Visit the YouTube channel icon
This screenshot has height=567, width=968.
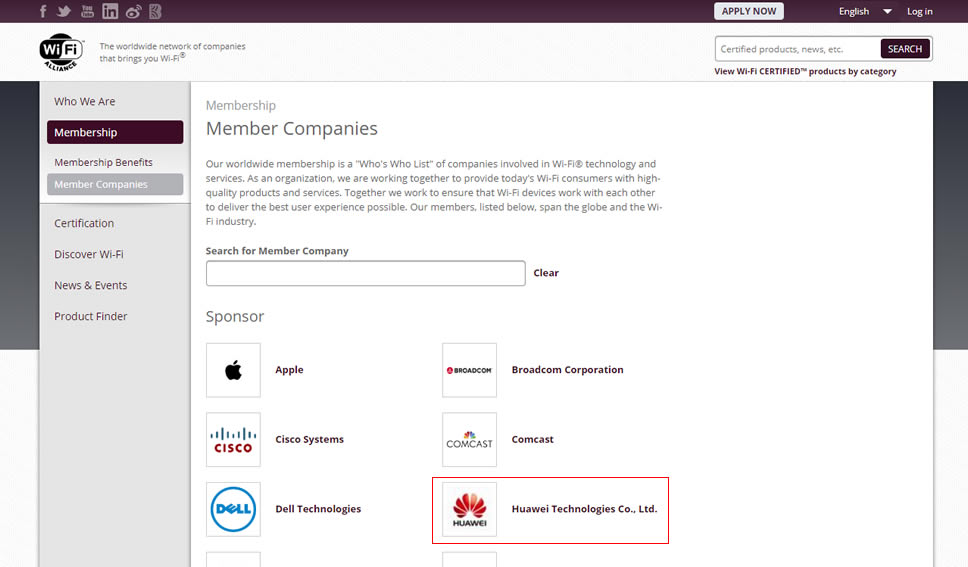coord(87,11)
